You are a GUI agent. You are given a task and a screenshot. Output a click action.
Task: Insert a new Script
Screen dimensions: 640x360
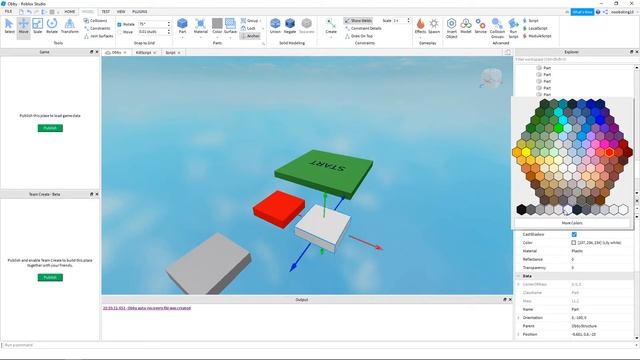[531, 20]
